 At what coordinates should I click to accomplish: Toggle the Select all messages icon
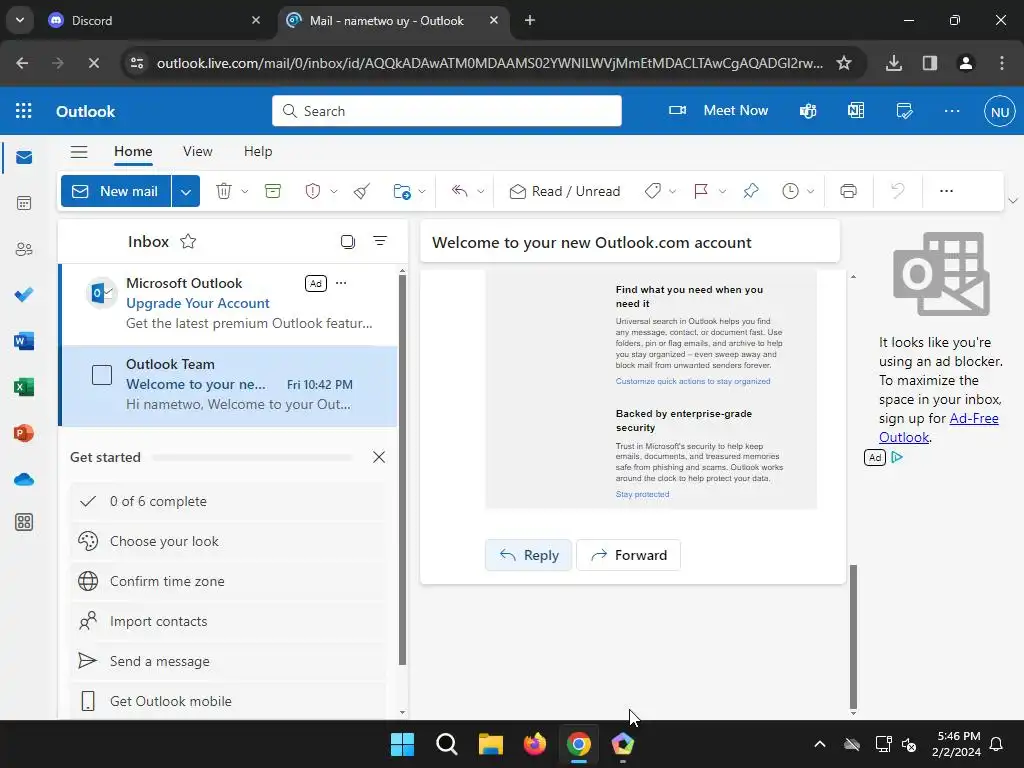click(x=348, y=242)
